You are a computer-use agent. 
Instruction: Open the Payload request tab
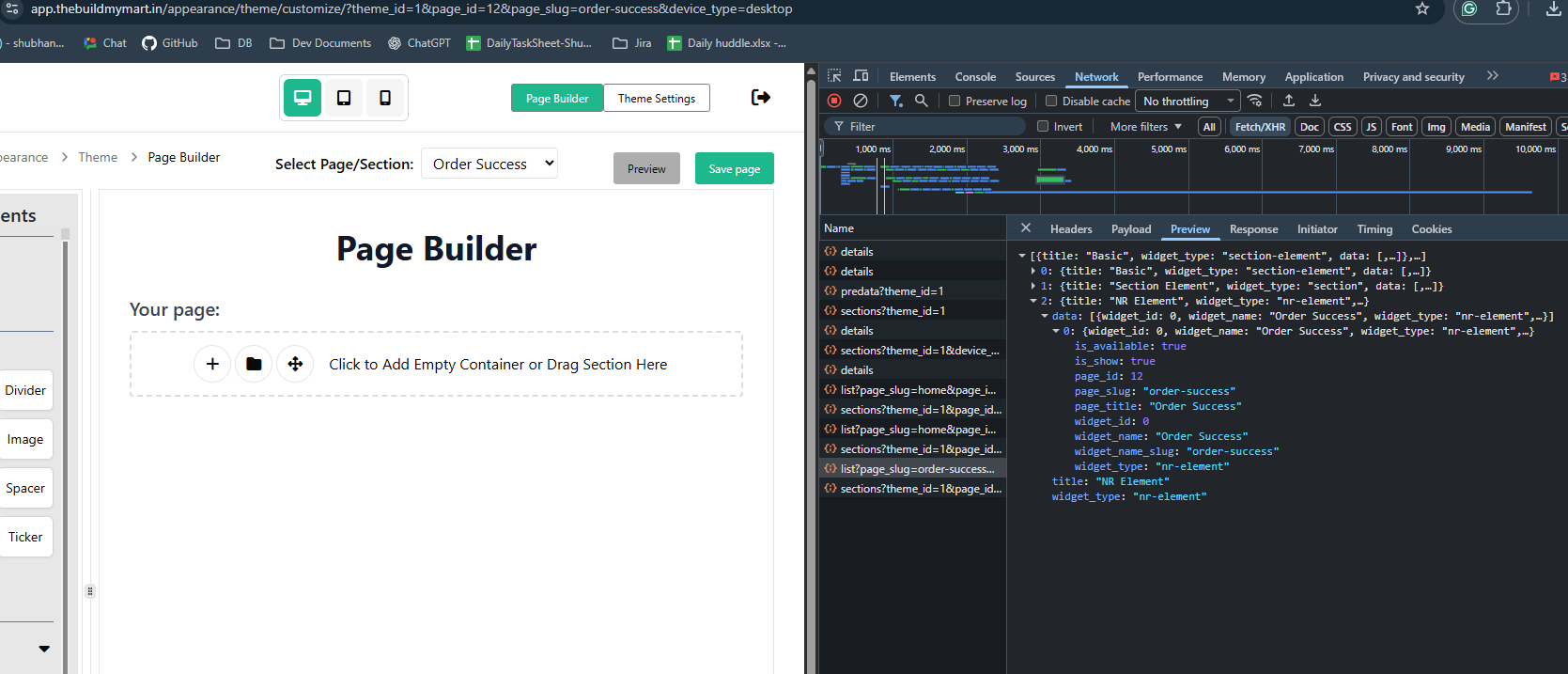[1131, 229]
